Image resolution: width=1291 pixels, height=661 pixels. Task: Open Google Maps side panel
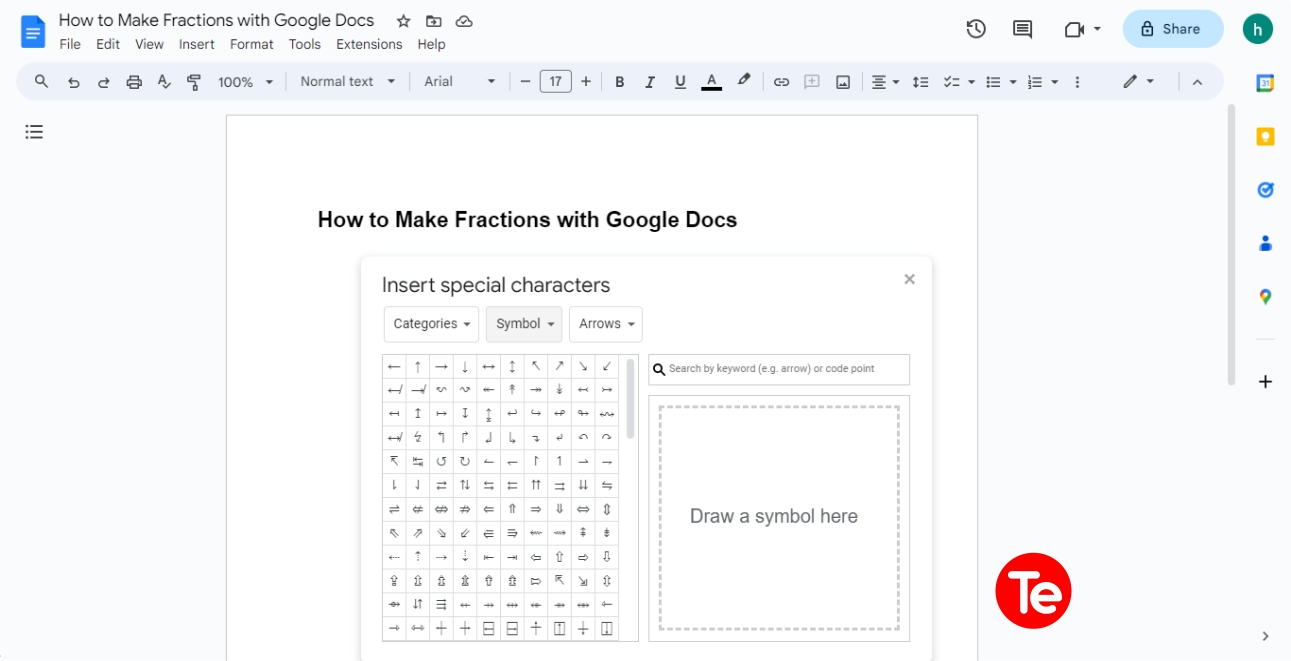pos(1265,296)
